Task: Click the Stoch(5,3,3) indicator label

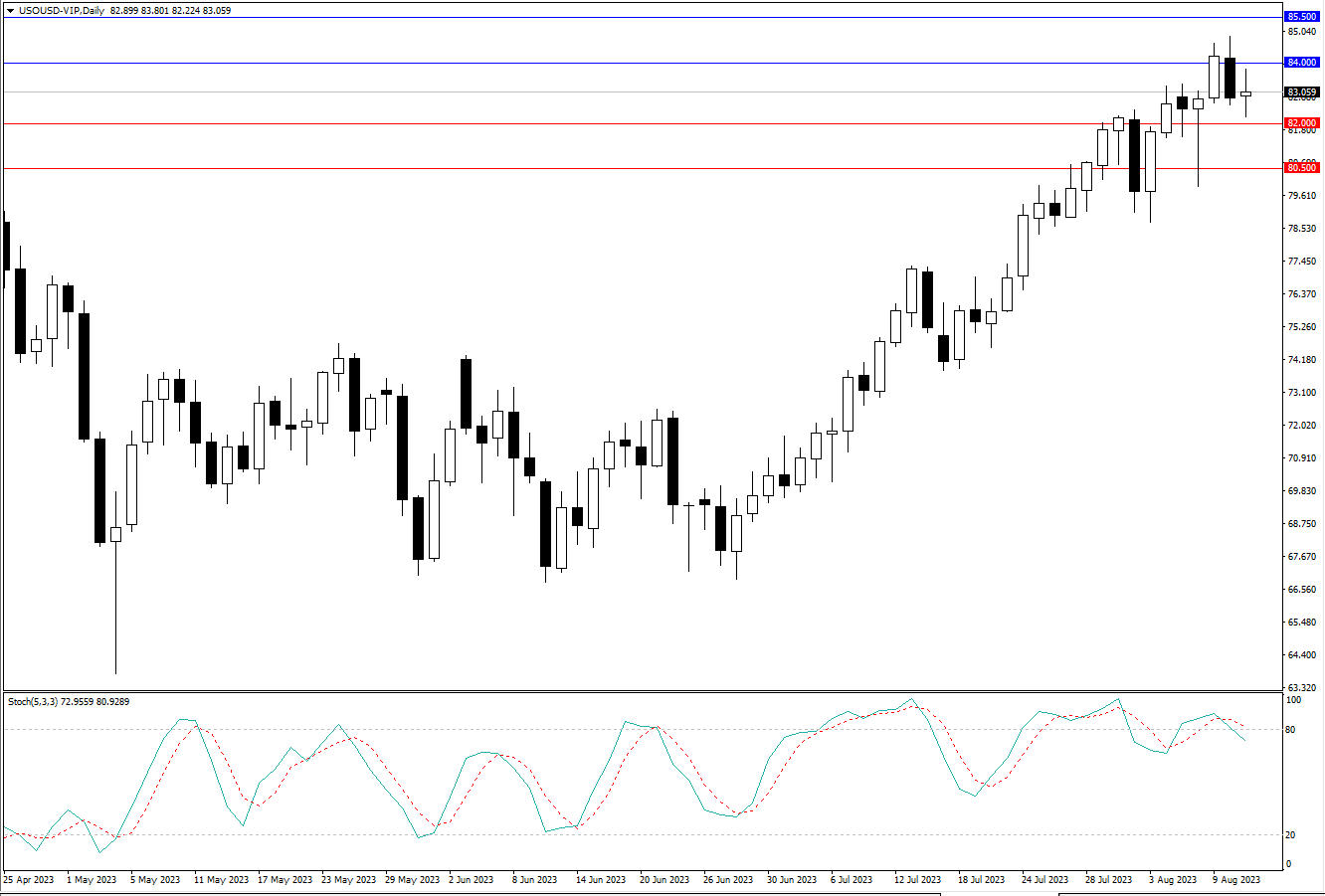Action: click(x=35, y=702)
